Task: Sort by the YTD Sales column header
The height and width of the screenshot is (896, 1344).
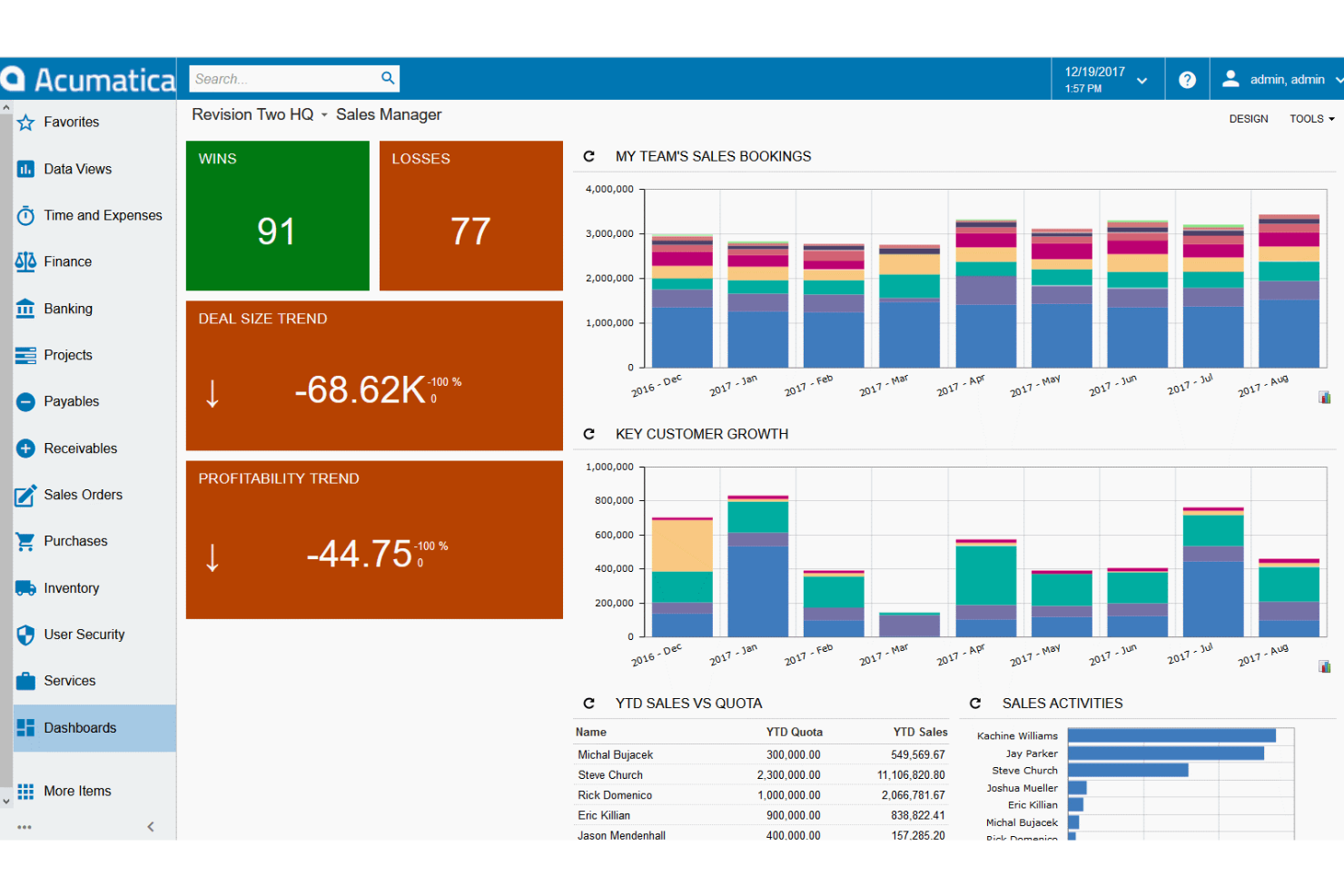Action: click(920, 733)
